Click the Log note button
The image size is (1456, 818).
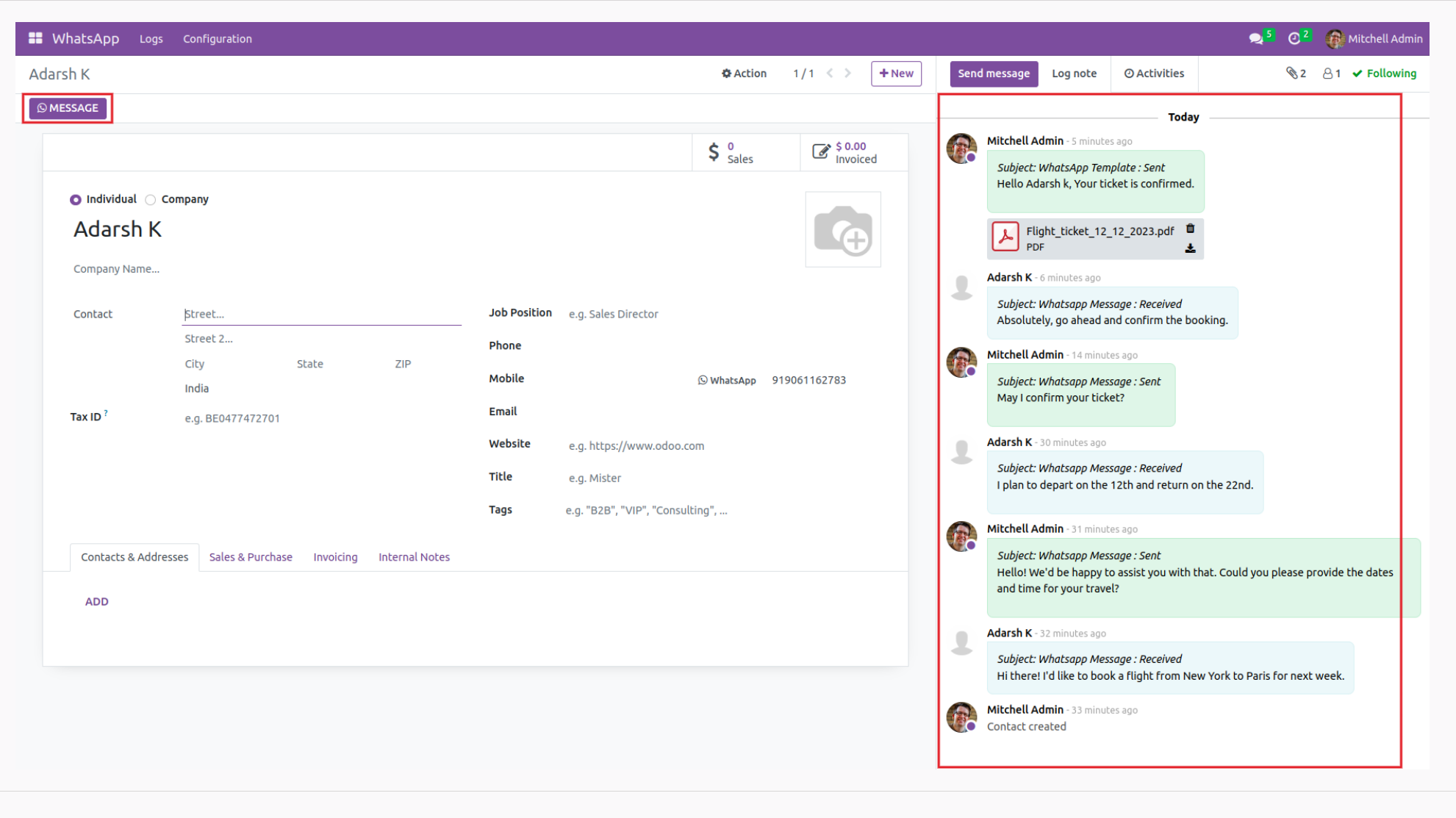[1074, 73]
